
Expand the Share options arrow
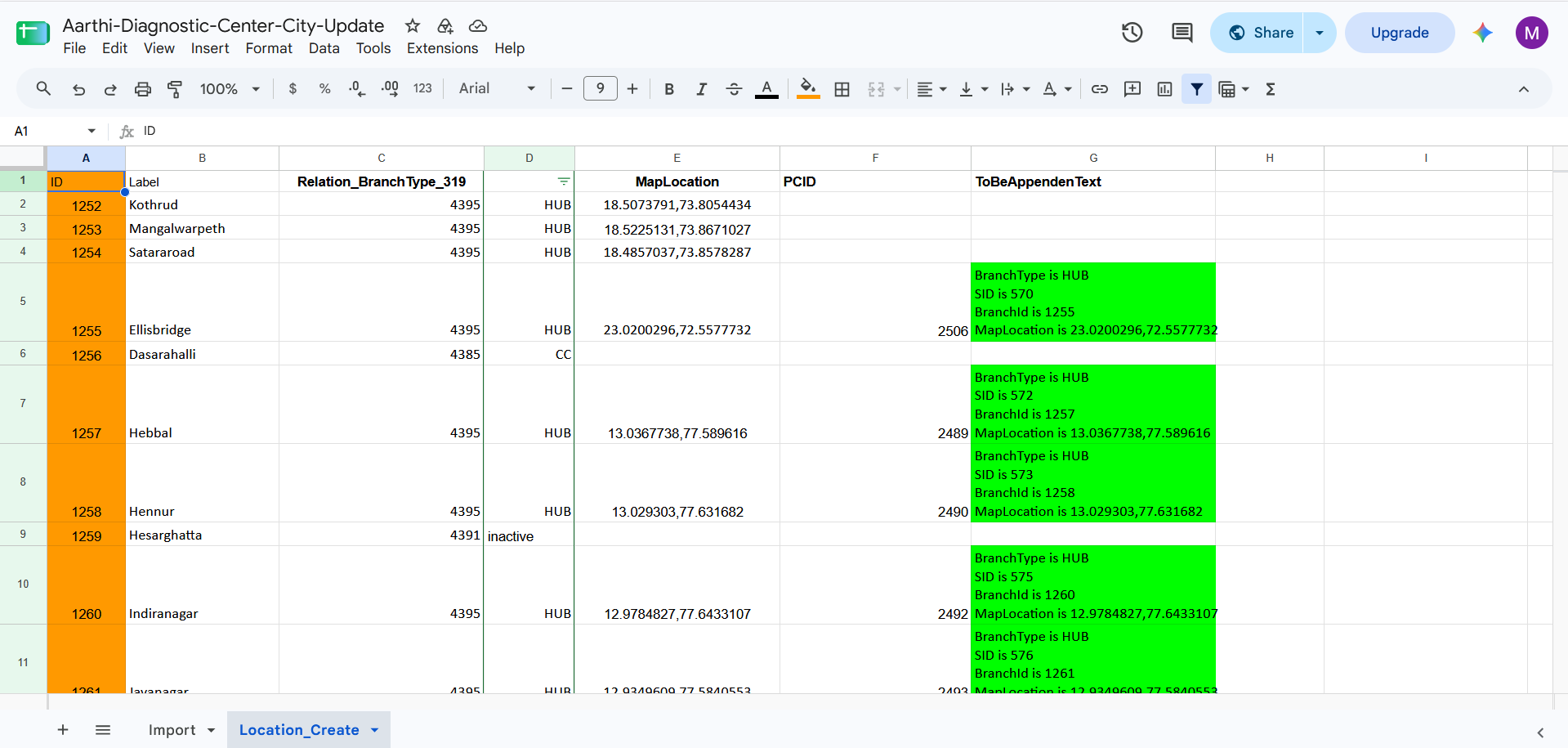point(1320,33)
